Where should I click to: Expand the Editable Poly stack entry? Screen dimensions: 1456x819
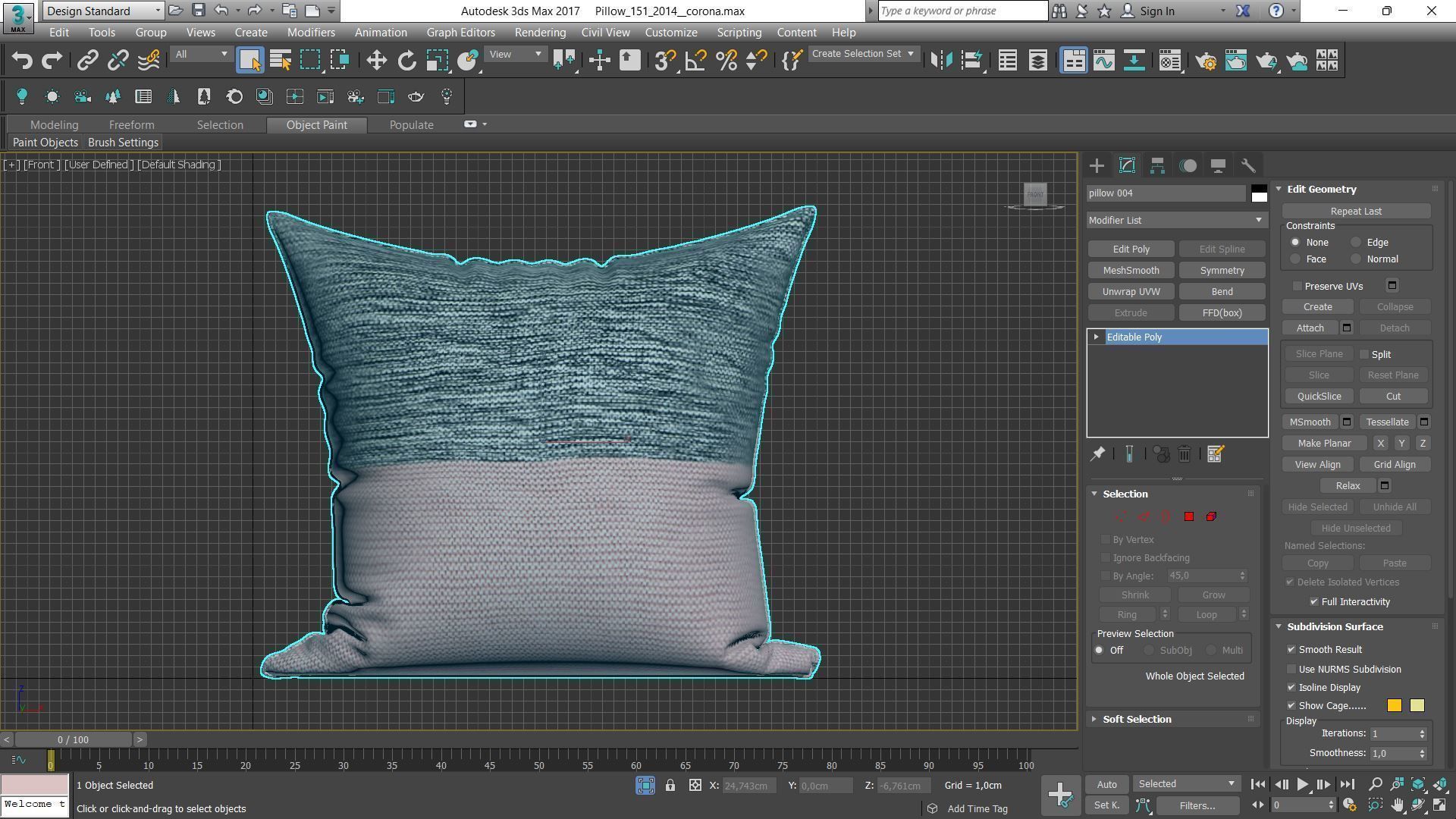tap(1096, 337)
